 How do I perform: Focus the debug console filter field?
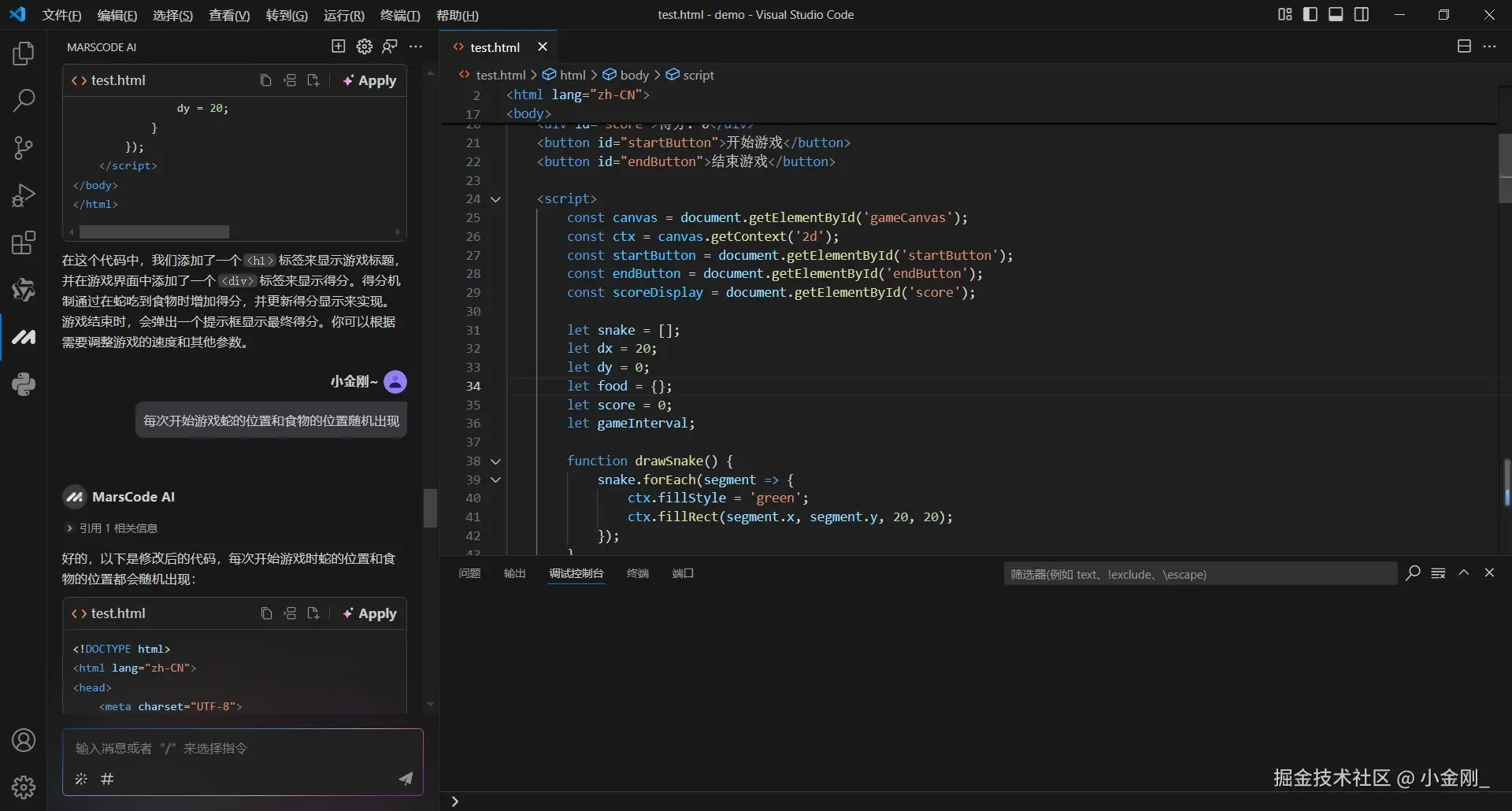coord(1199,574)
